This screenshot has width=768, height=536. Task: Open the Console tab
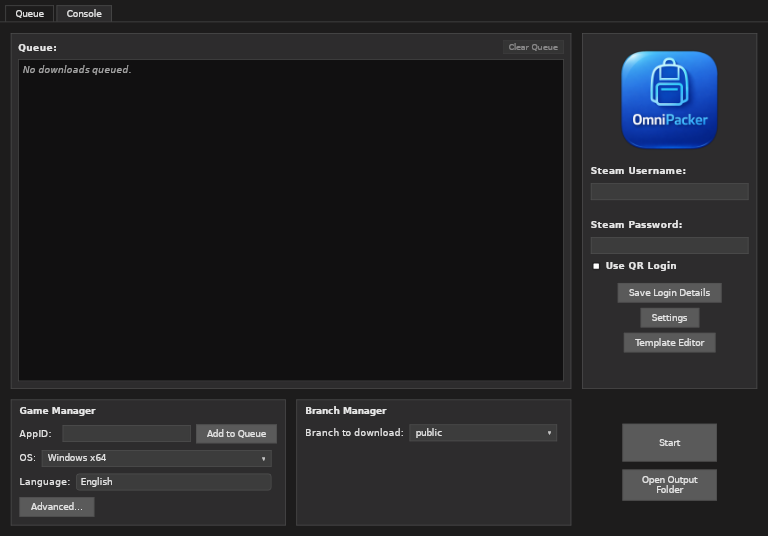coord(84,14)
